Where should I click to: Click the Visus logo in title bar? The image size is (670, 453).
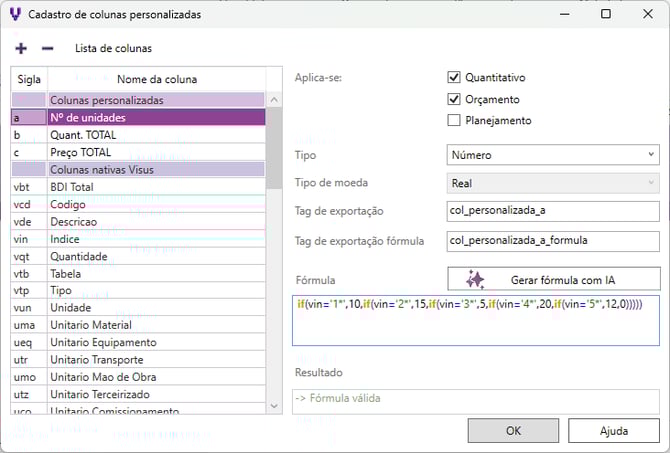[13, 14]
